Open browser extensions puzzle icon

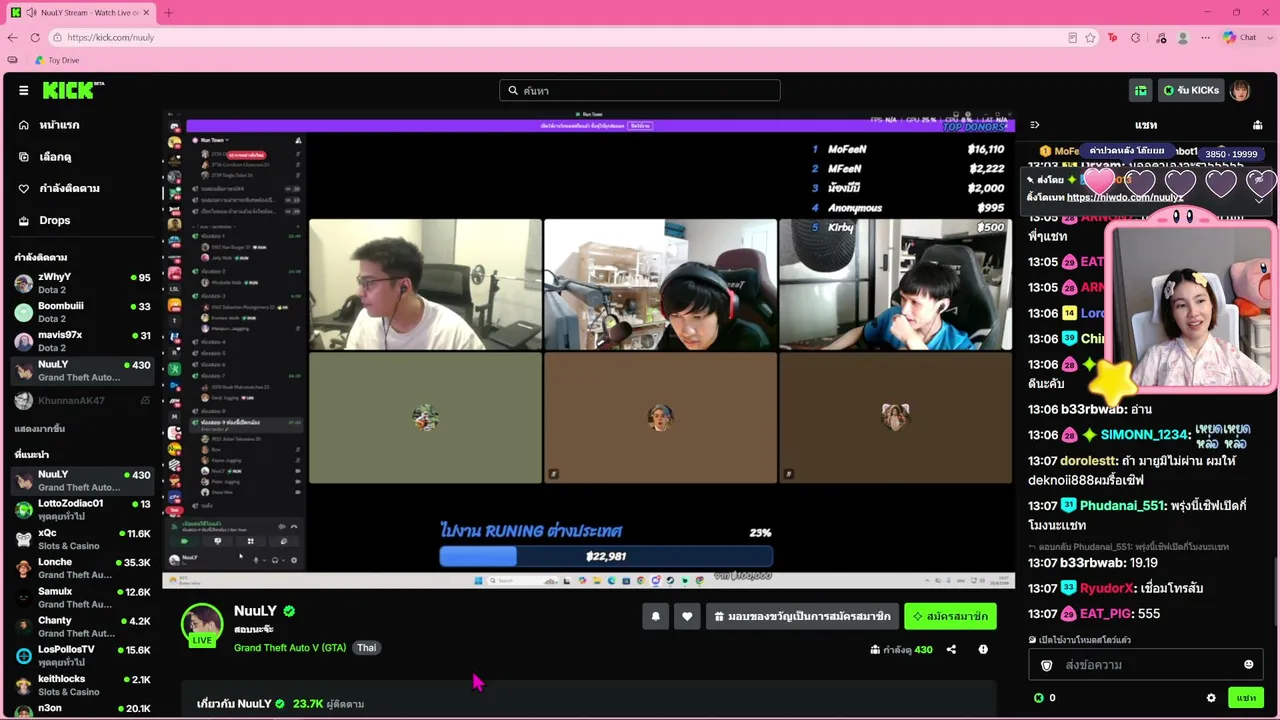(1136, 37)
